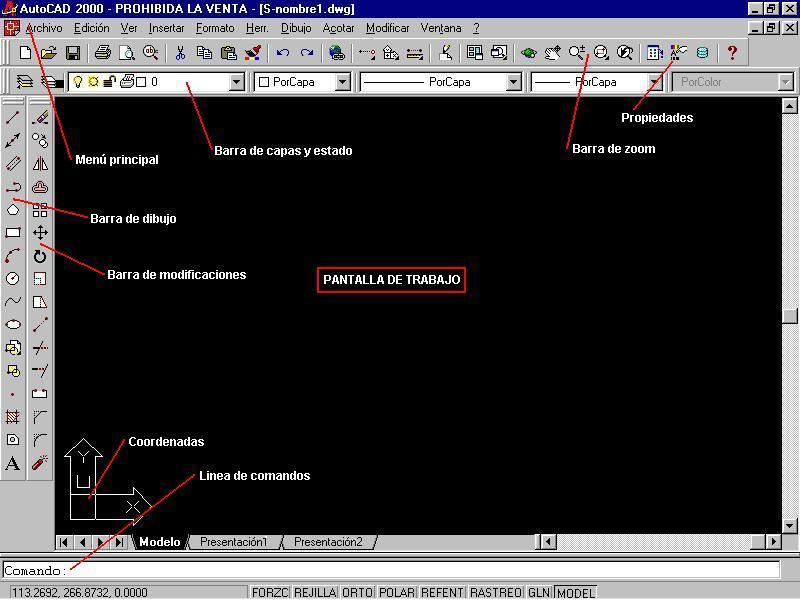
Task: Open the PorColor plot style dropdown
Action: coord(786,82)
